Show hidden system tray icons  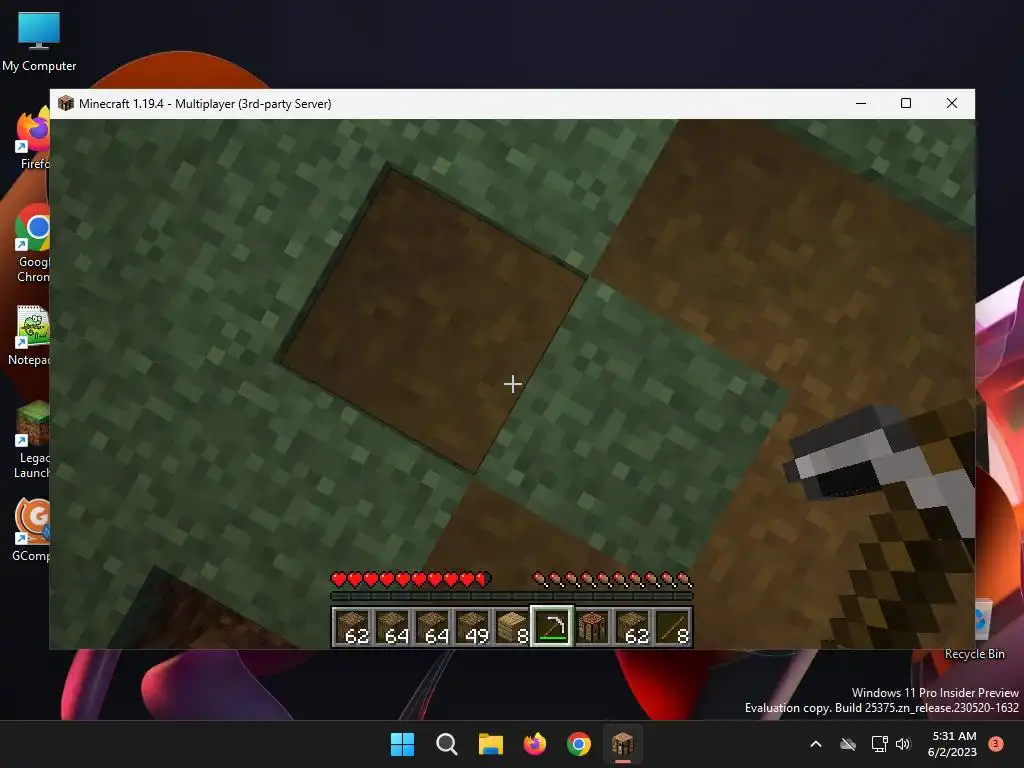(x=816, y=744)
